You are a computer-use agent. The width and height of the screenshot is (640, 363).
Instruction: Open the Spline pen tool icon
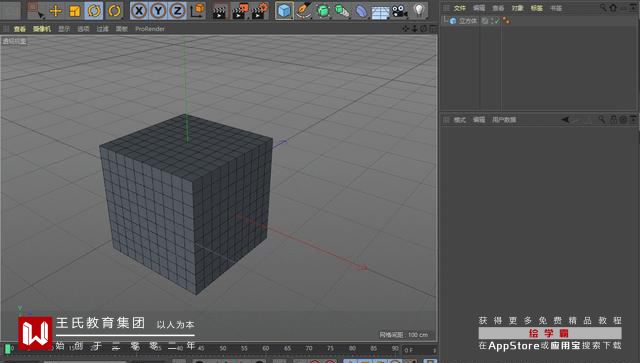coord(303,11)
